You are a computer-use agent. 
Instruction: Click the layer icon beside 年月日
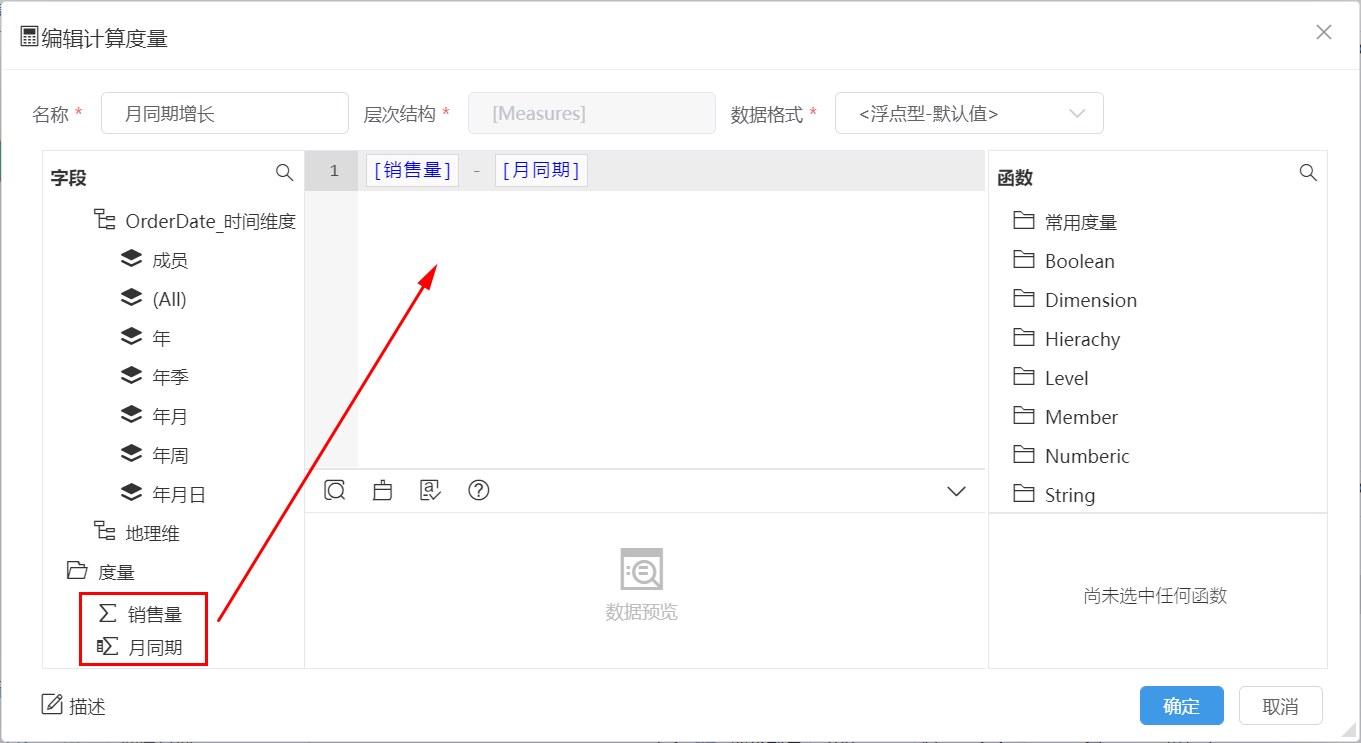click(x=131, y=493)
